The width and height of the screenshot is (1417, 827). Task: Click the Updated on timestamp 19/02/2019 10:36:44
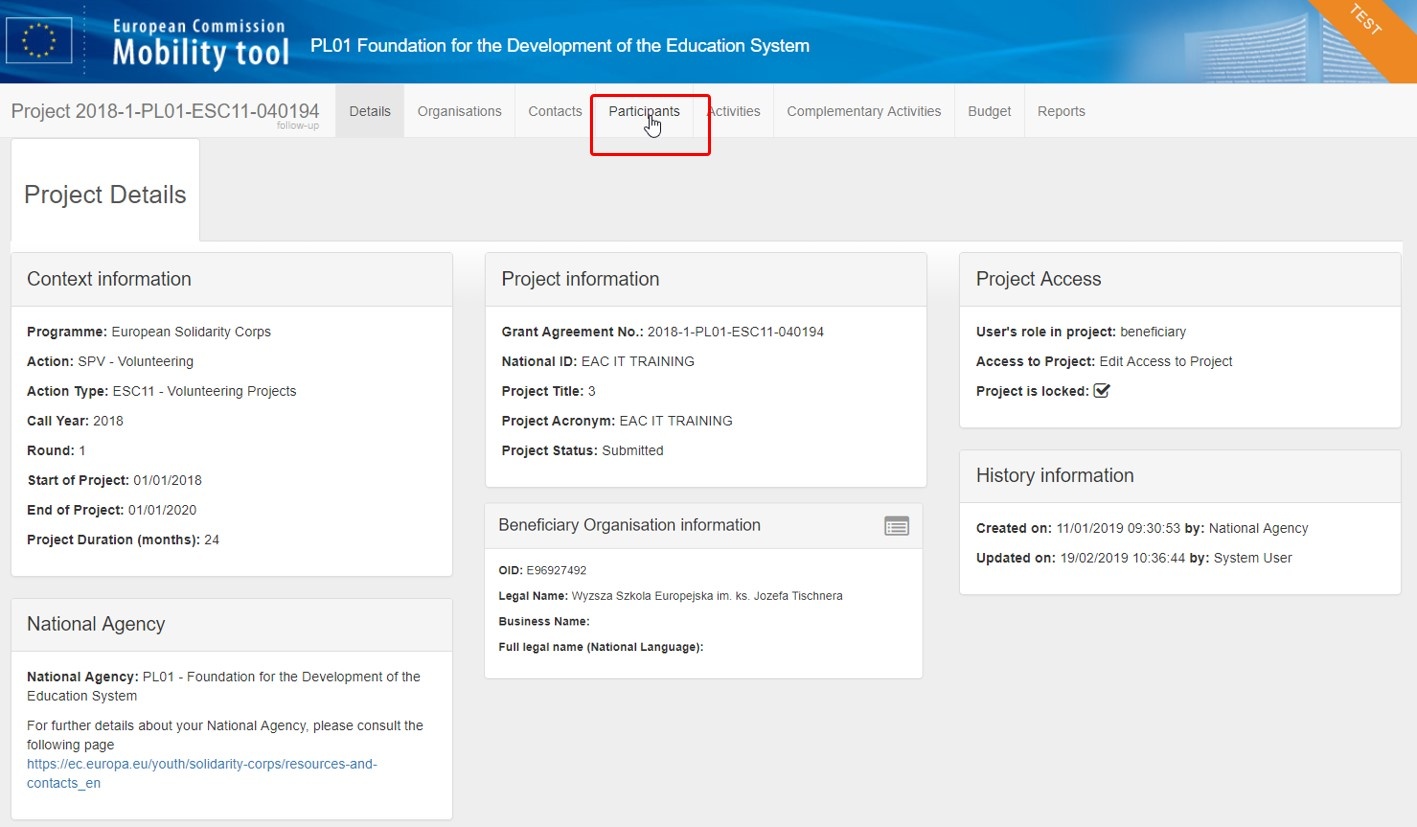click(x=1122, y=558)
